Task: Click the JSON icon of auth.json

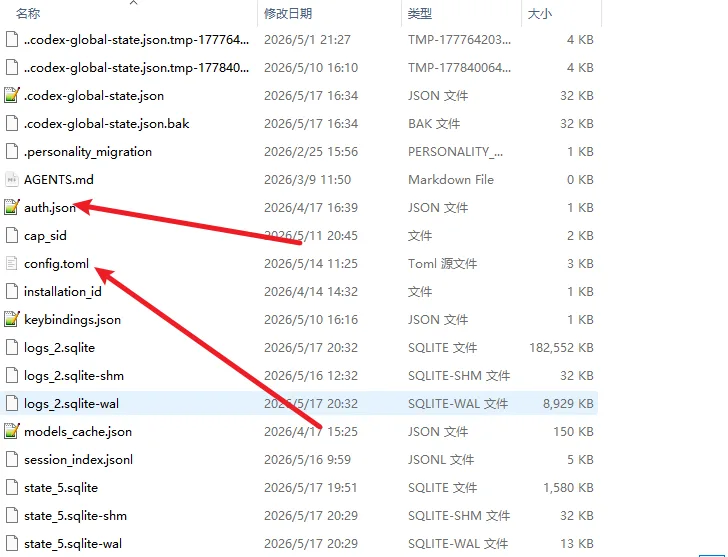Action: pos(12,207)
